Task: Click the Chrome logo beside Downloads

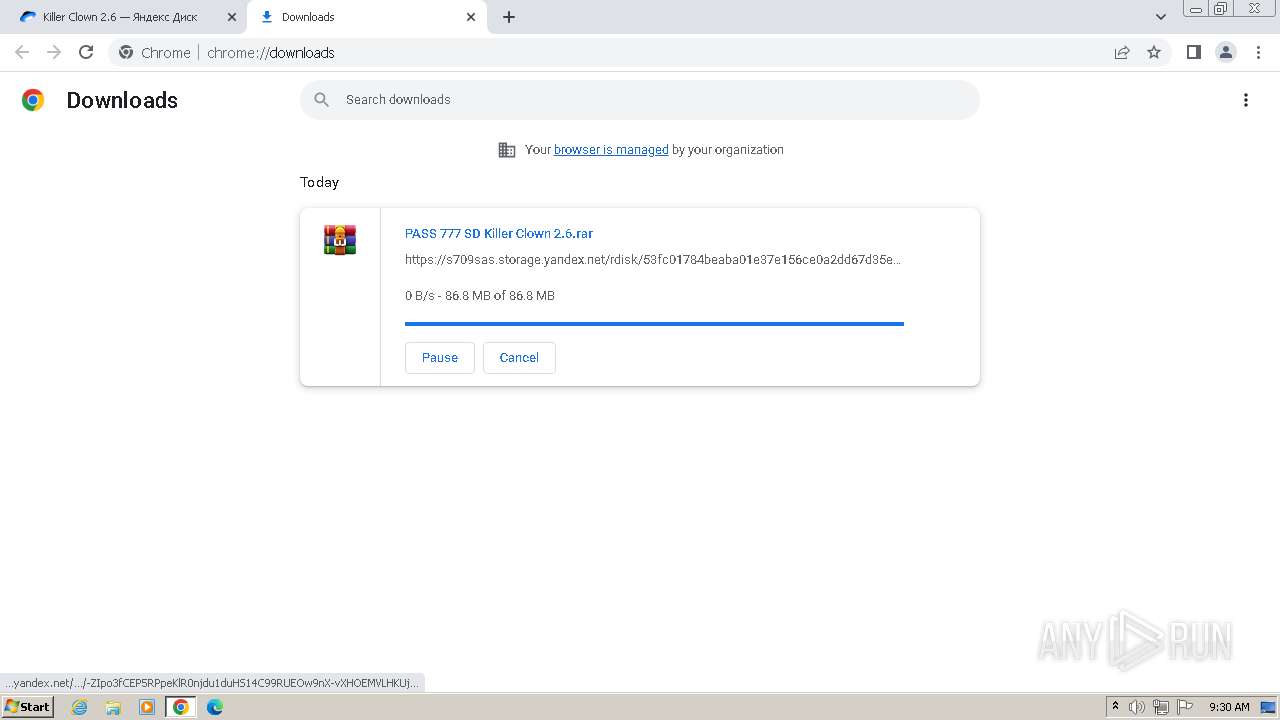Action: click(33, 100)
